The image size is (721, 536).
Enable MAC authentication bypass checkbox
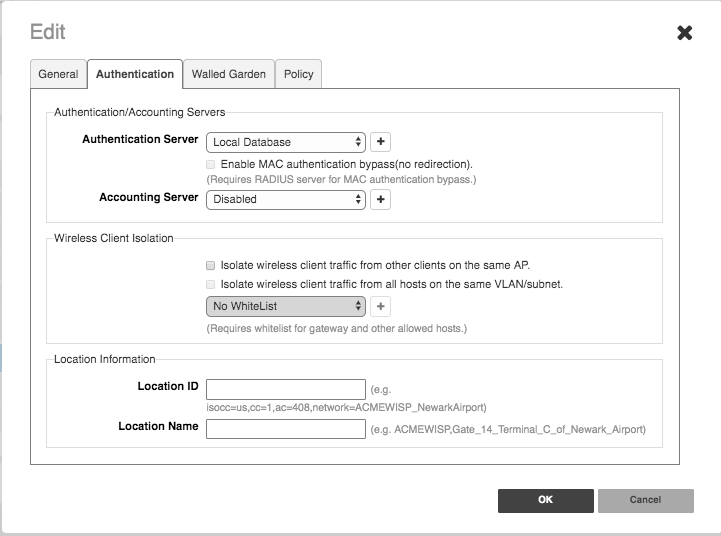[210, 164]
